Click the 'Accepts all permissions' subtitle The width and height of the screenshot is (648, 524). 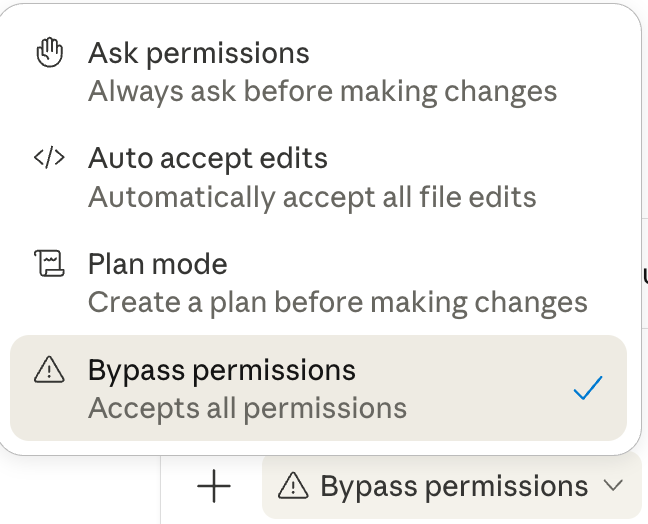pyautogui.click(x=247, y=408)
